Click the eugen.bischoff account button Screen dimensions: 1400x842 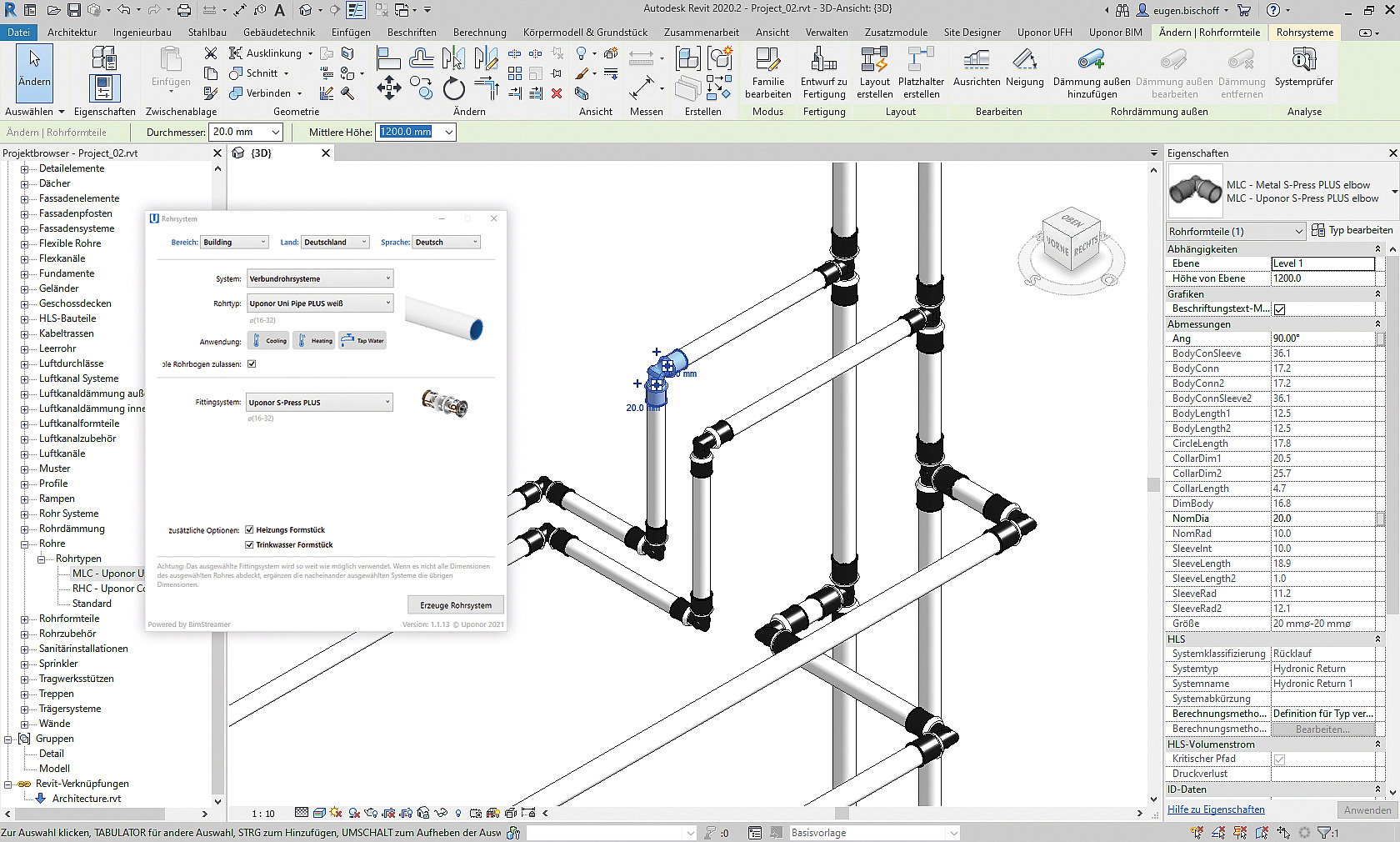1184,10
